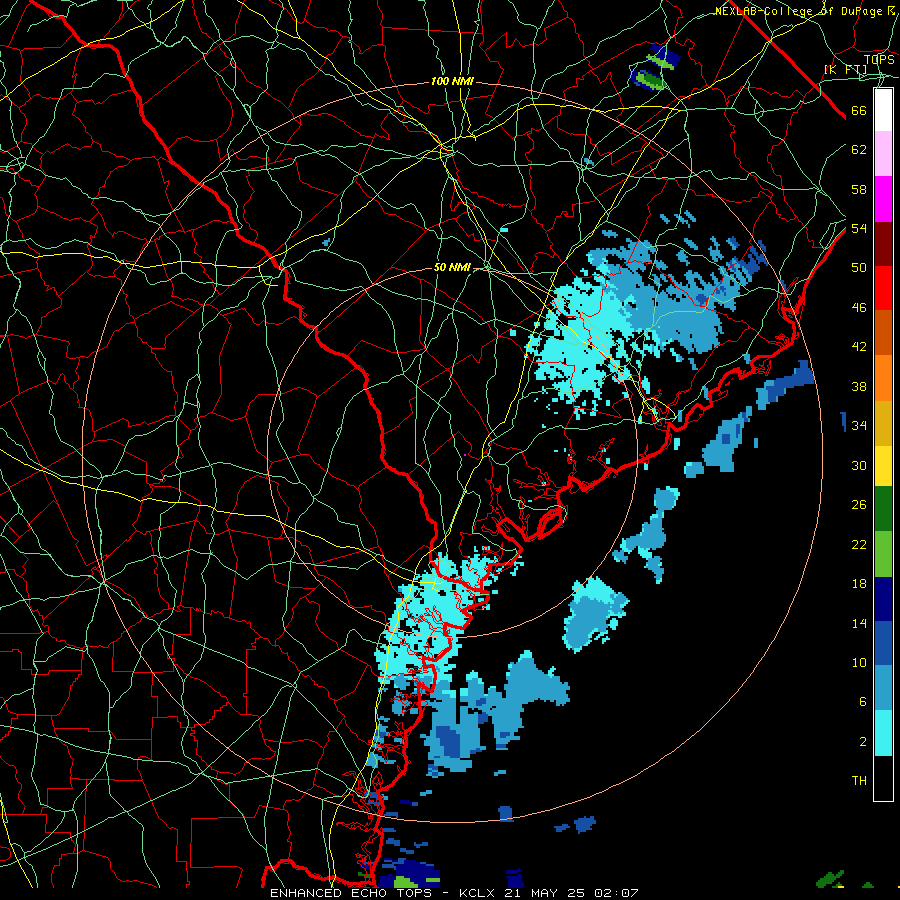This screenshot has width=900, height=900.
Task: Select the "58" legend number
Action: 859,189
